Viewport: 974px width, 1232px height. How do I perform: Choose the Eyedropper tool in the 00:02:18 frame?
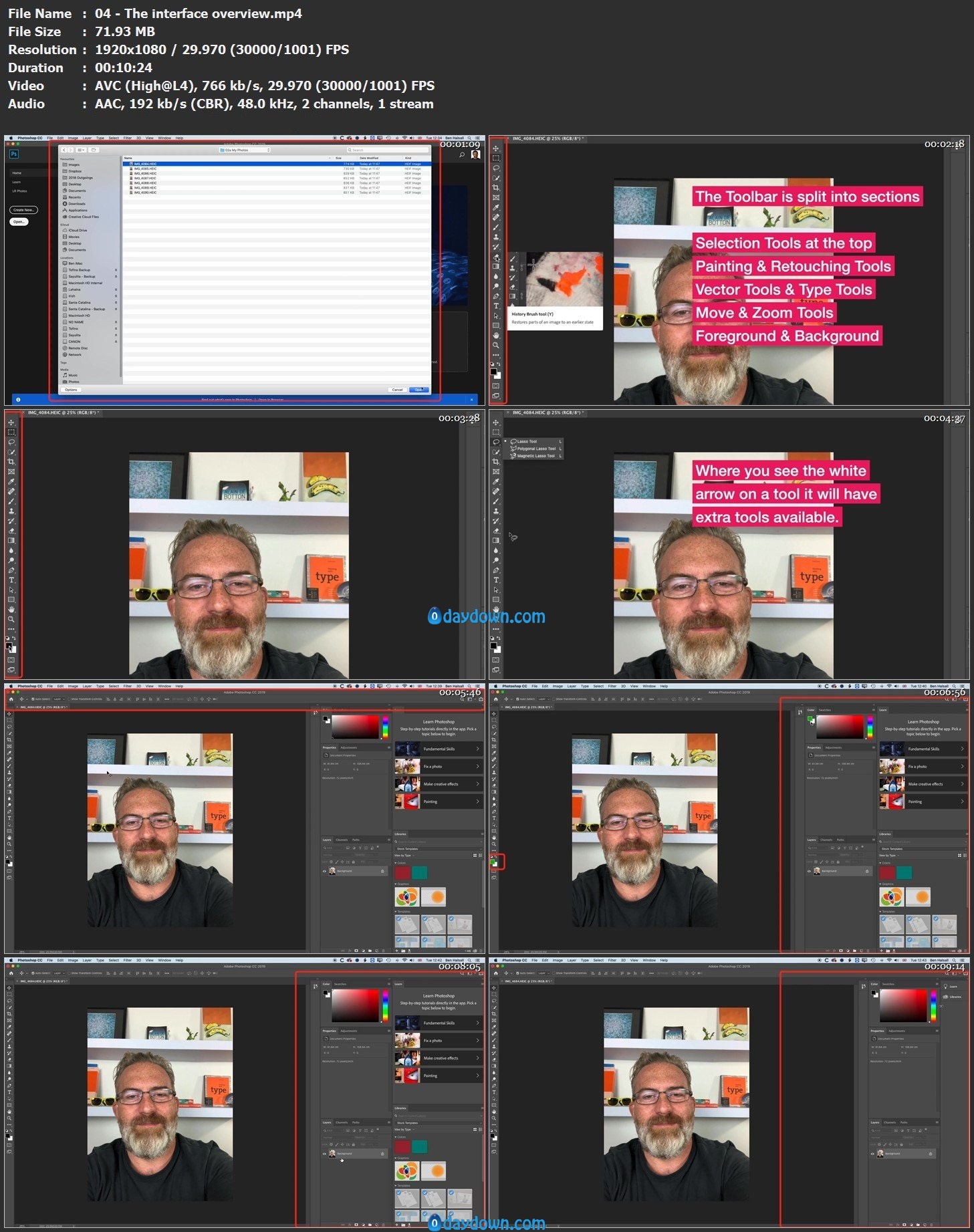pyautogui.click(x=495, y=207)
